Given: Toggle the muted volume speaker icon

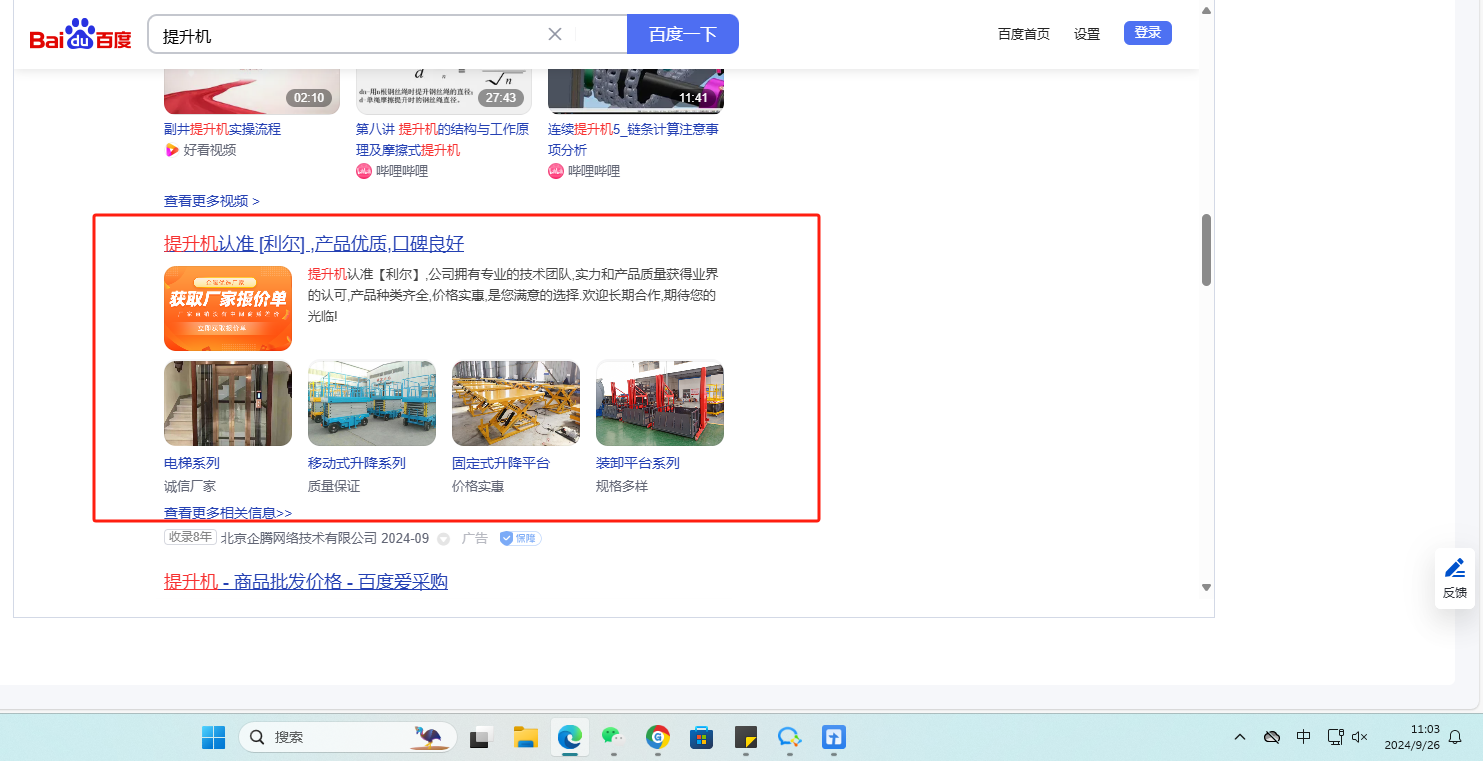Looking at the screenshot, I should (x=1360, y=737).
